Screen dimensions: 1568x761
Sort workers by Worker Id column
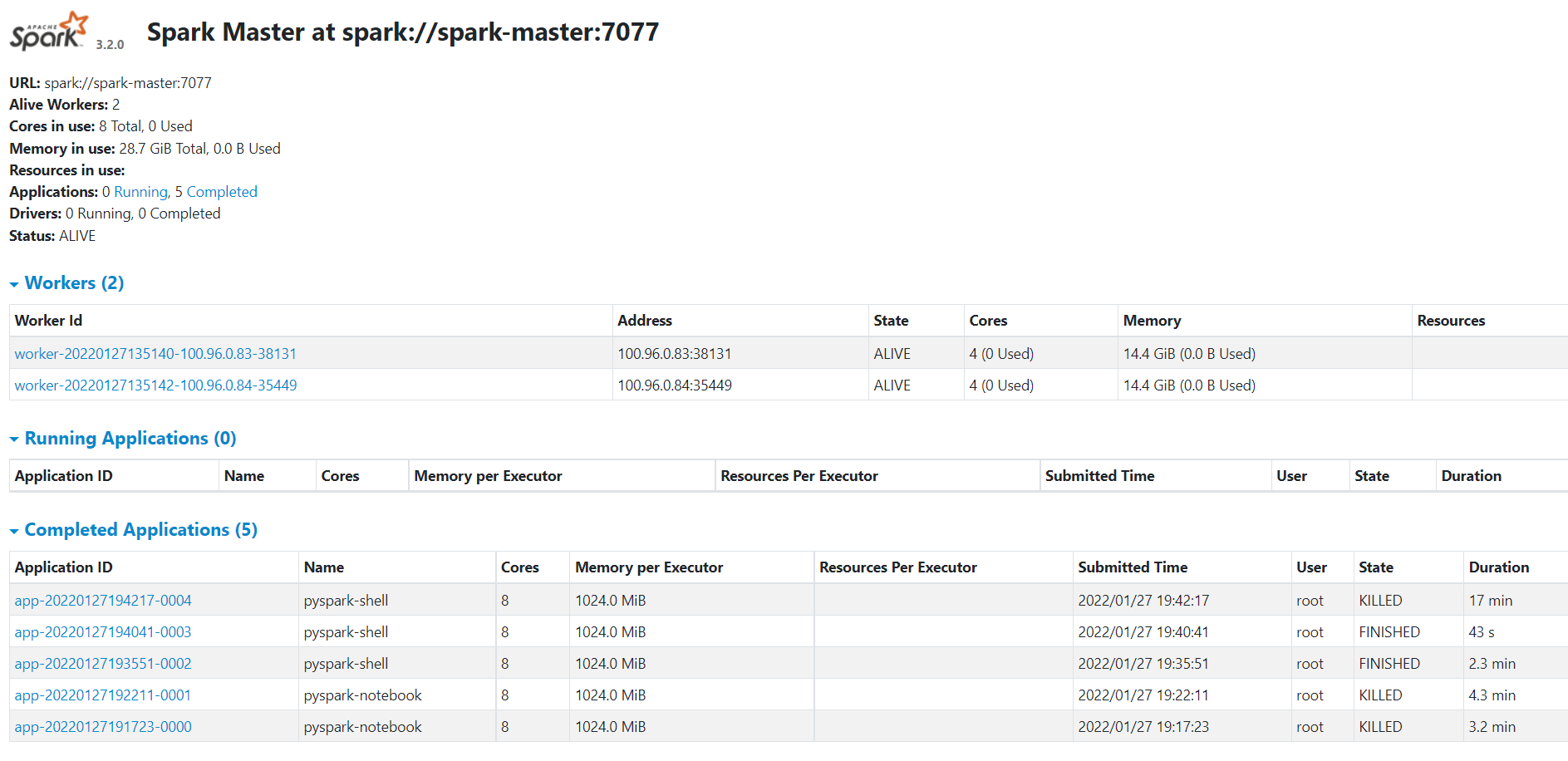pyautogui.click(x=48, y=321)
